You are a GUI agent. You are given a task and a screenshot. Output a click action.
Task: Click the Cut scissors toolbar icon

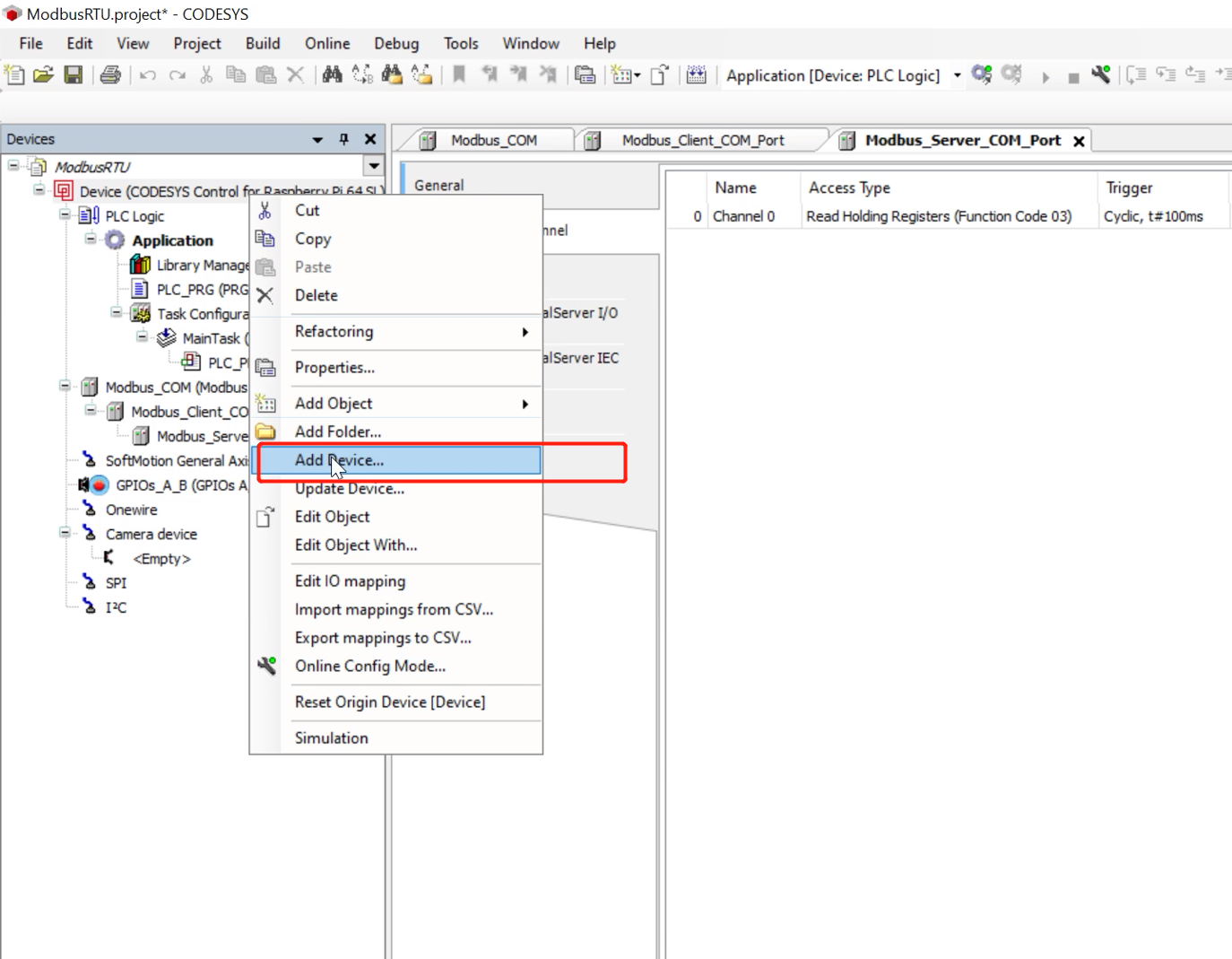click(x=206, y=75)
